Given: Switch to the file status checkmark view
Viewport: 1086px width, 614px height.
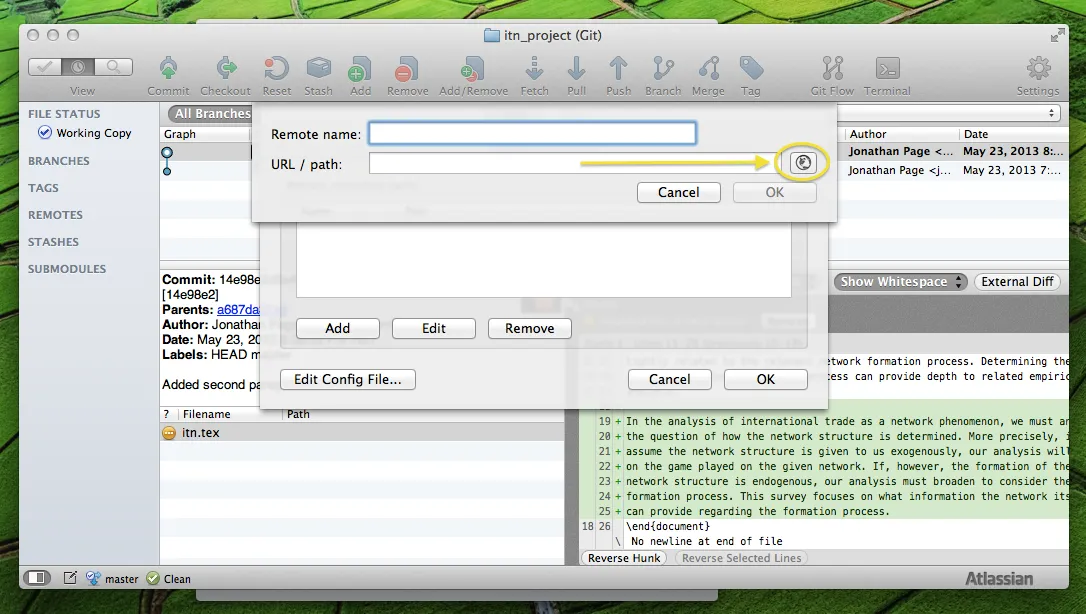Looking at the screenshot, I should [x=45, y=67].
